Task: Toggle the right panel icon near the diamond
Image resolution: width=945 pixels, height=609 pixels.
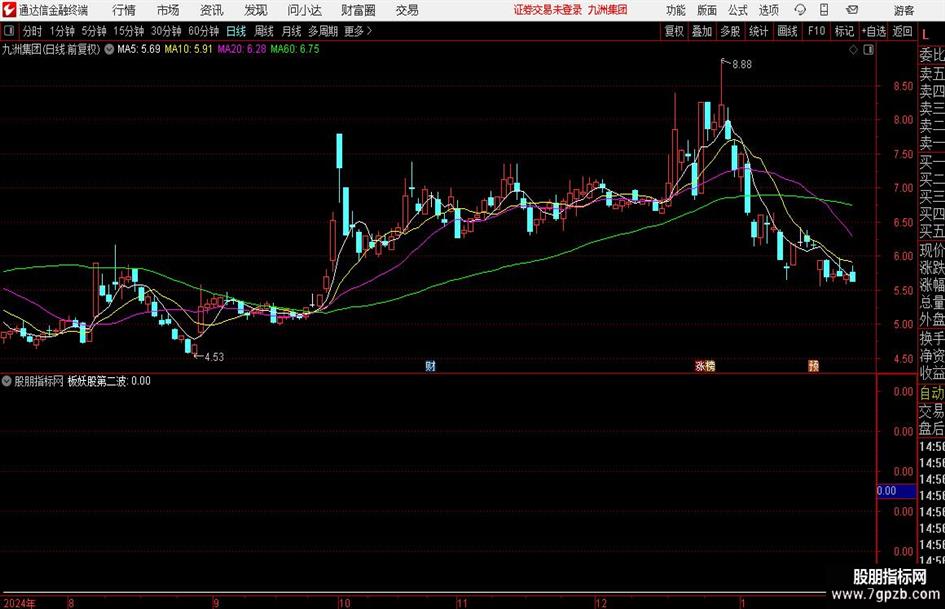Action: [868, 50]
